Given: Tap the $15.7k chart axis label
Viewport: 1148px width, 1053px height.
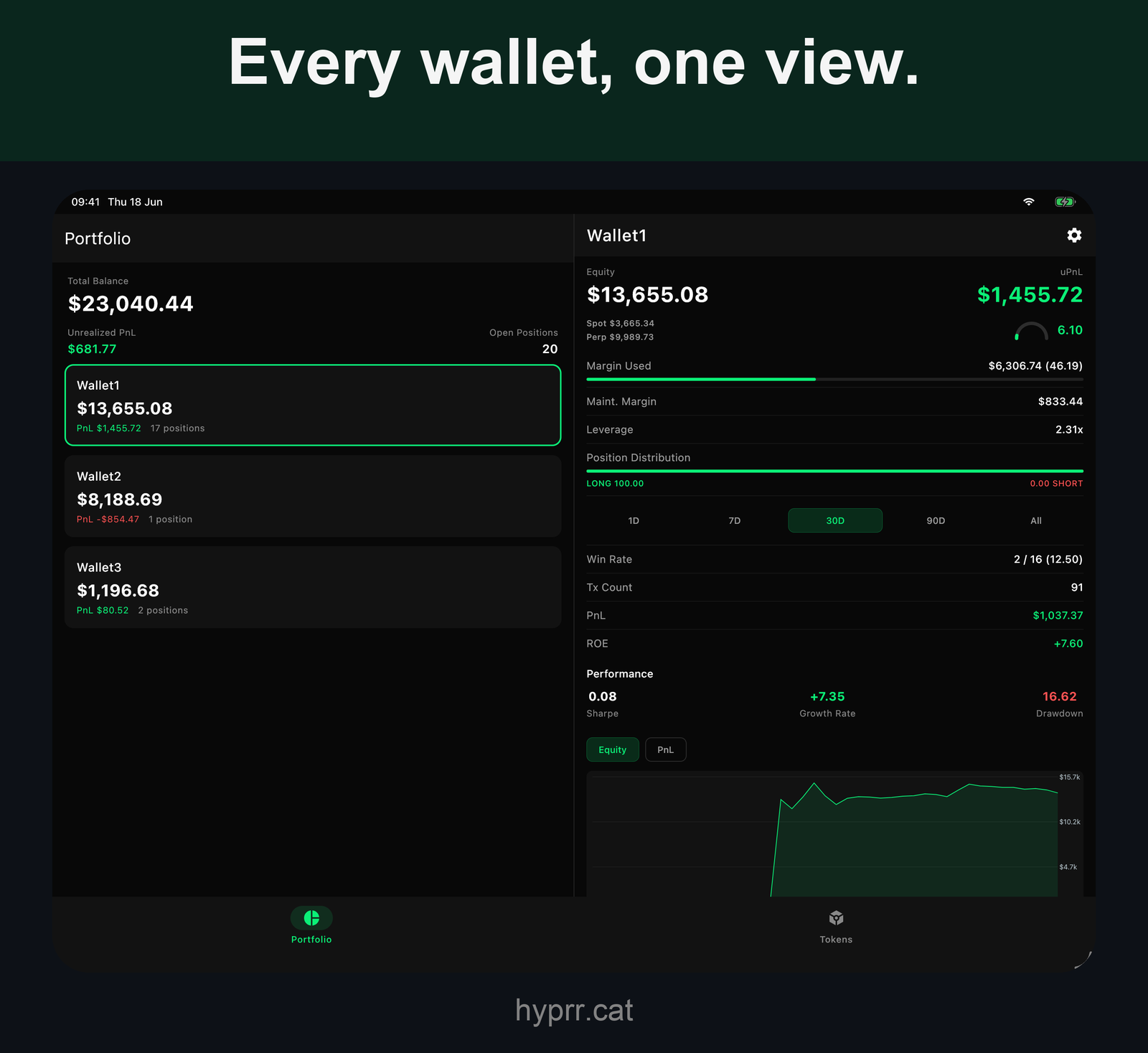Looking at the screenshot, I should click(x=1070, y=777).
